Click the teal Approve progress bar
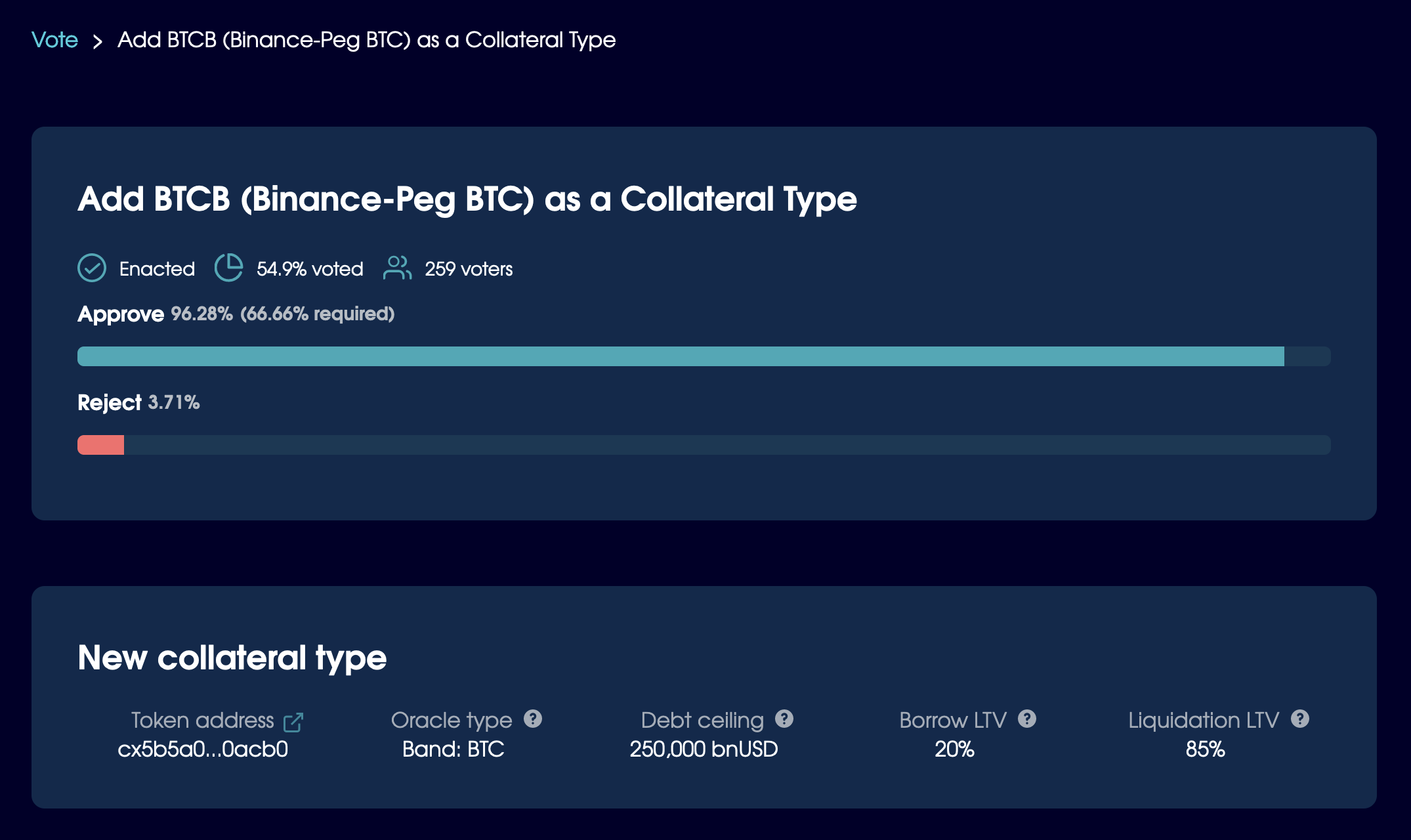The height and width of the screenshot is (840, 1411). (681, 356)
